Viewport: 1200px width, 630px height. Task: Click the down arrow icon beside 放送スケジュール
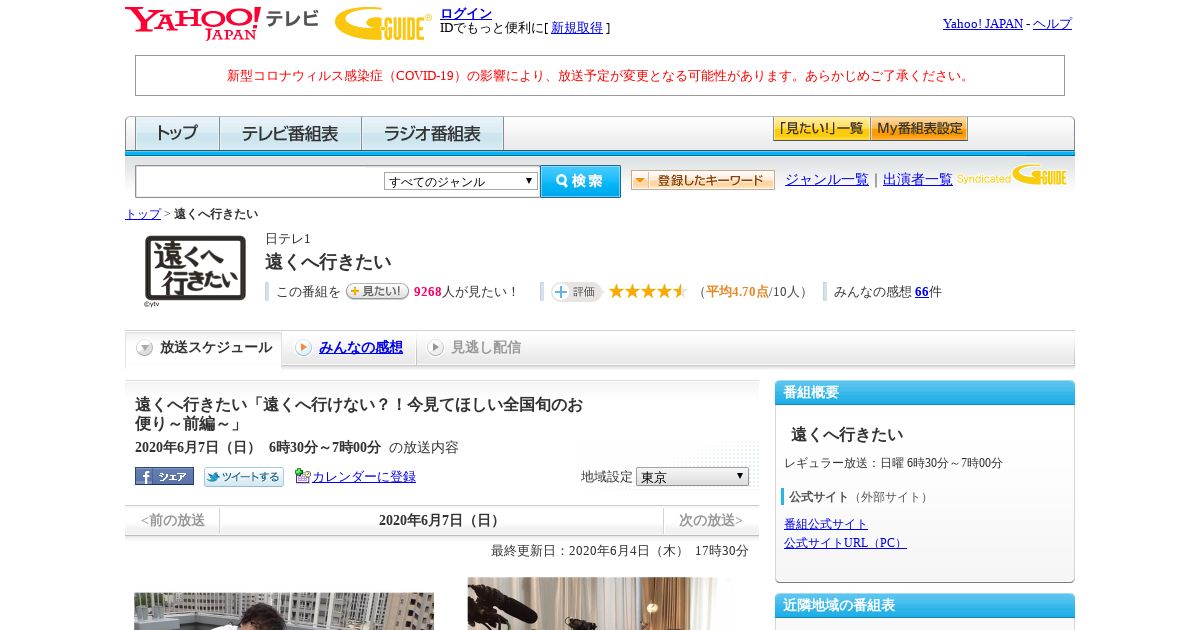tap(145, 348)
